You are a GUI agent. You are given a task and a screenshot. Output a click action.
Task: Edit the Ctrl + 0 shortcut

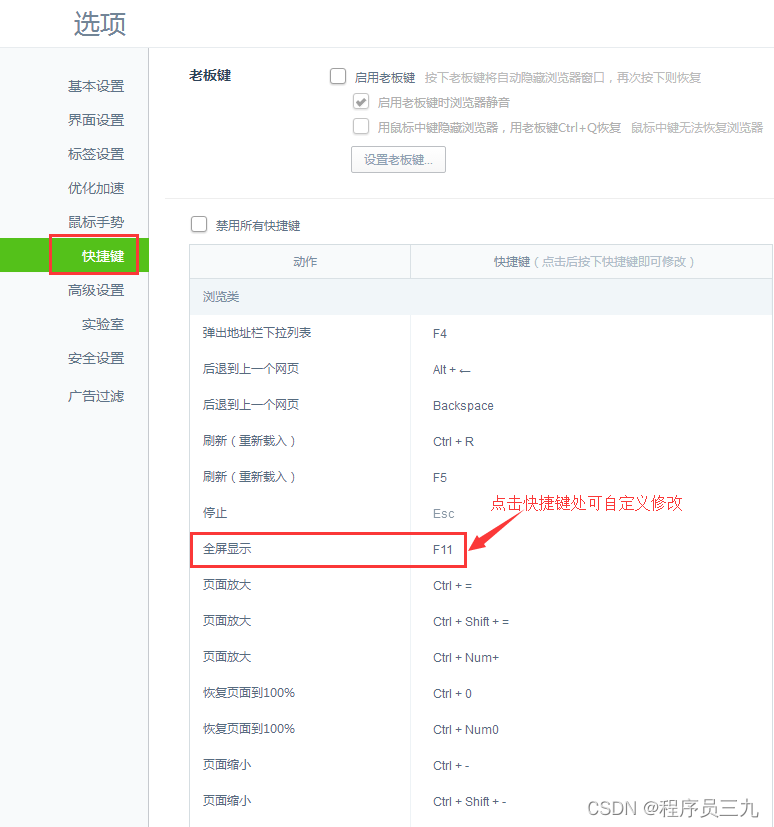coord(452,694)
